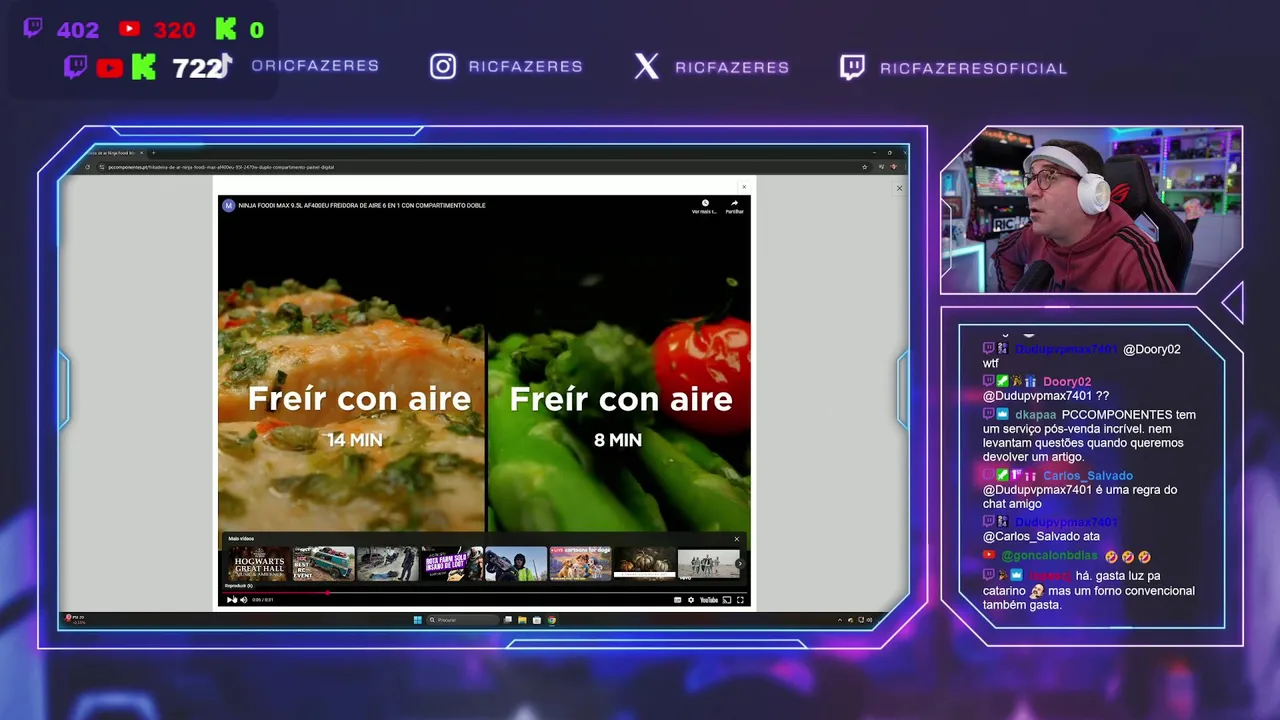Screen dimensions: 1280x720
Task: Open Chrome from the taskbar
Action: click(x=551, y=620)
